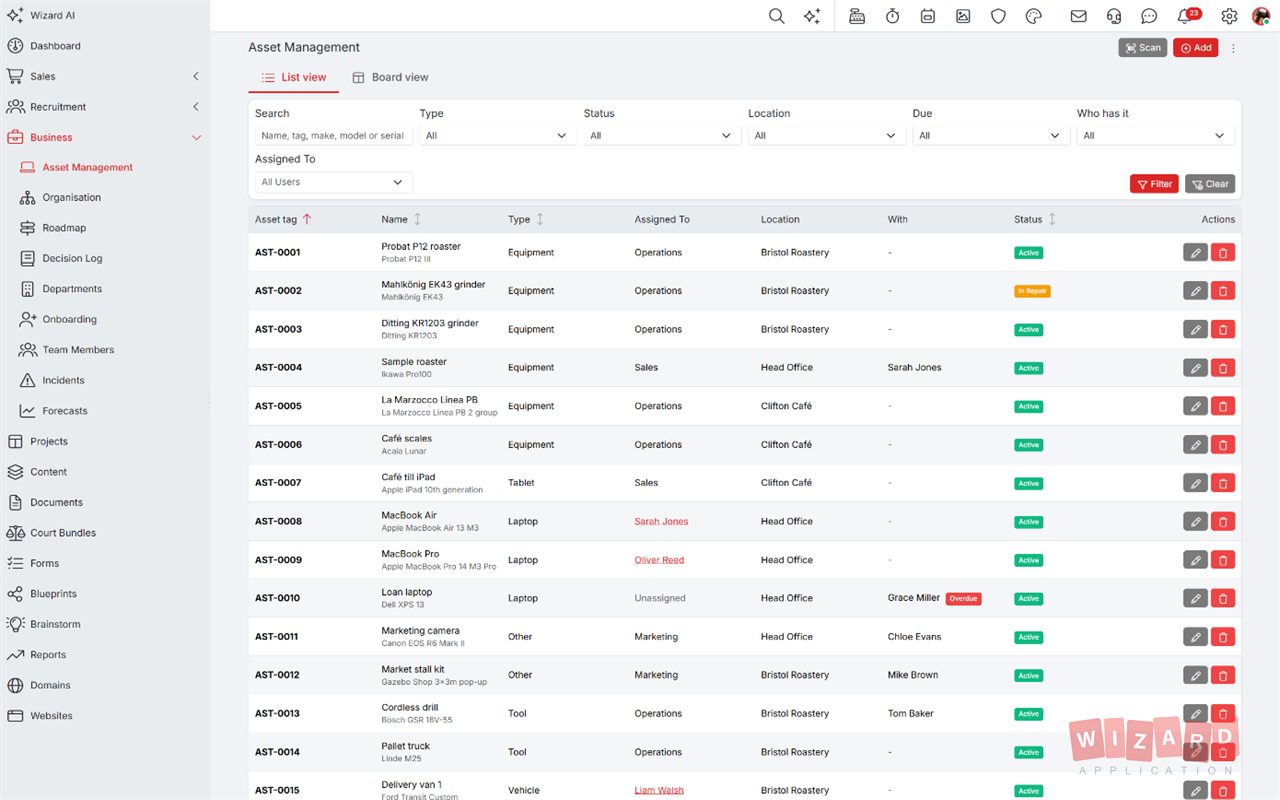The width and height of the screenshot is (1280, 800).
Task: Edit asset AST-0007 with pencil icon
Action: 1195,483
